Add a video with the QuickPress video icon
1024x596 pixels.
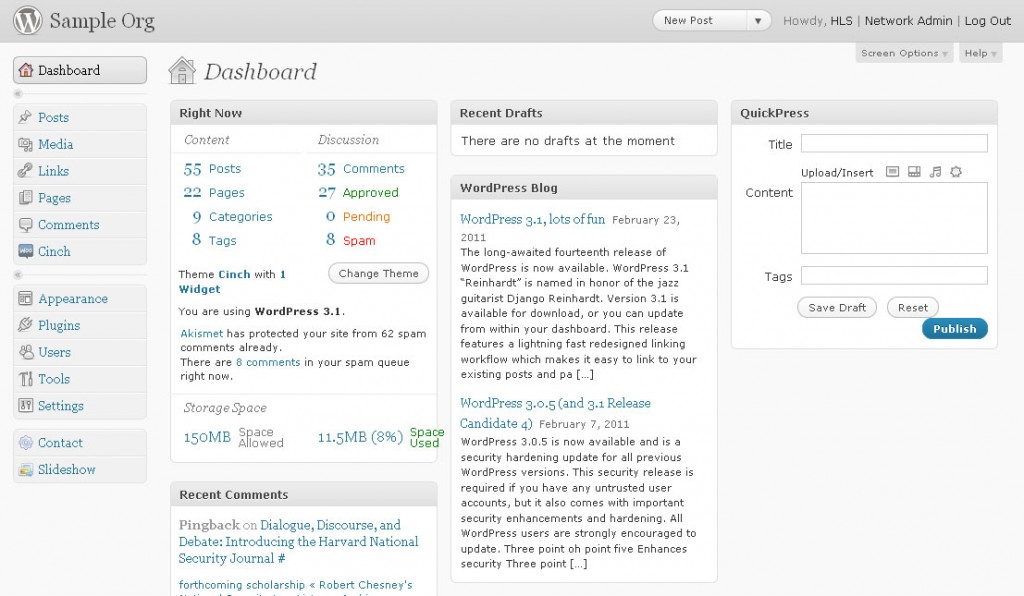tap(914, 172)
